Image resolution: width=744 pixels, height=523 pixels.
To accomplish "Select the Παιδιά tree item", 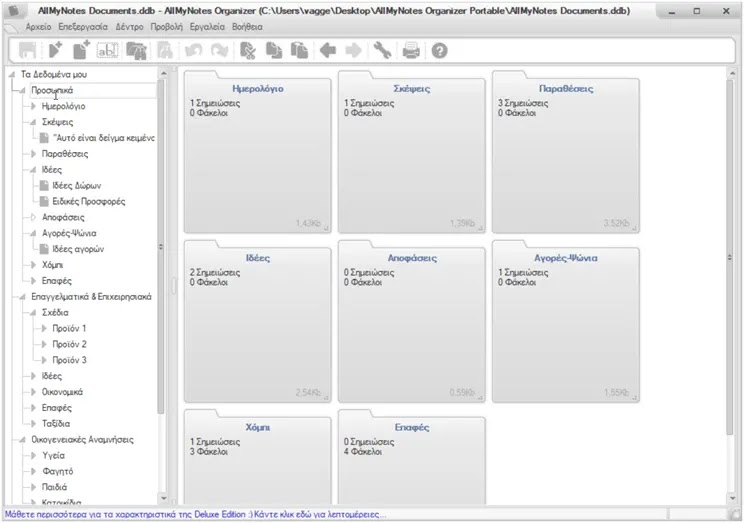I will tap(55, 487).
